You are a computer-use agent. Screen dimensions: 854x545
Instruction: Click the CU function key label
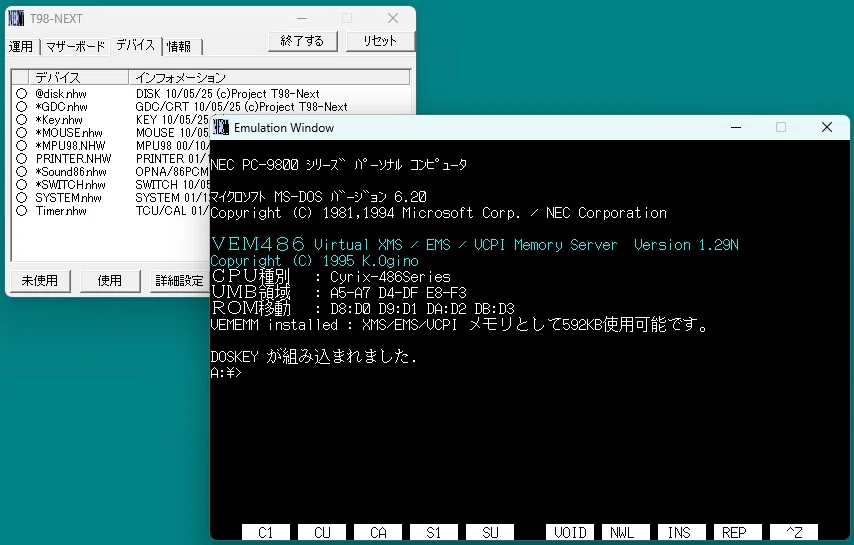click(x=322, y=532)
